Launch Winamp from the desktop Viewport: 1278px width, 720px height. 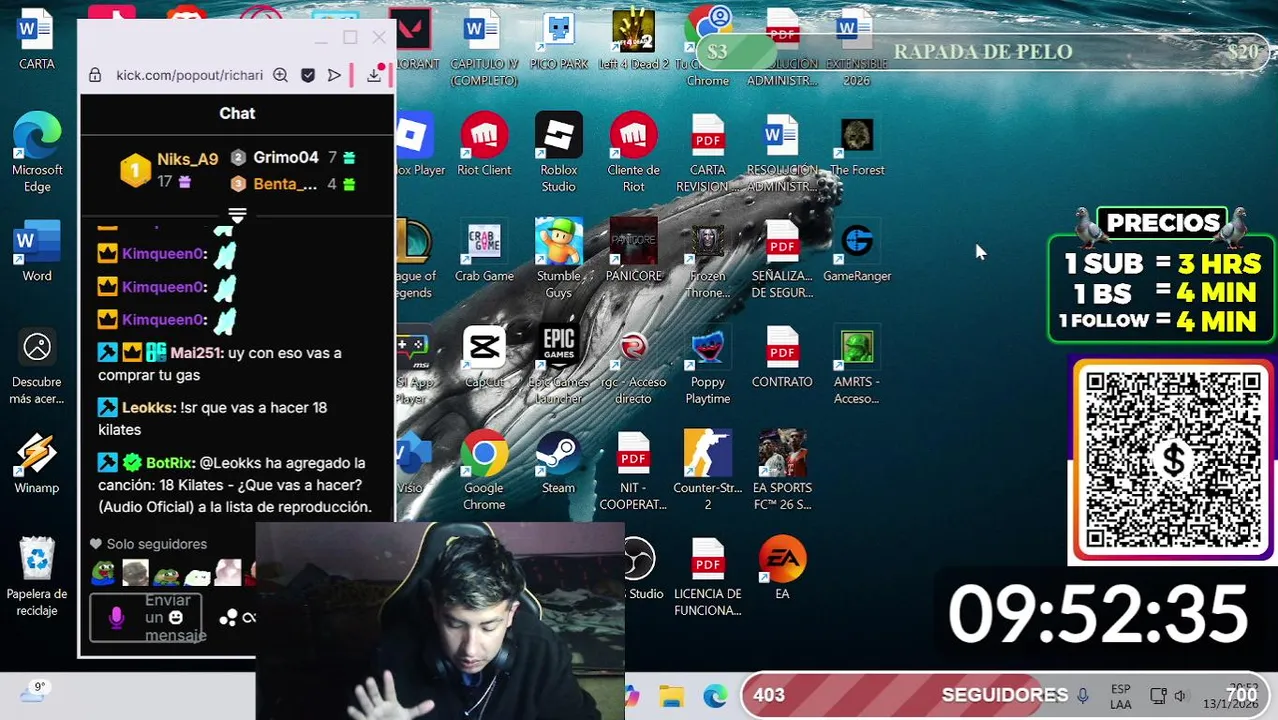(x=37, y=462)
